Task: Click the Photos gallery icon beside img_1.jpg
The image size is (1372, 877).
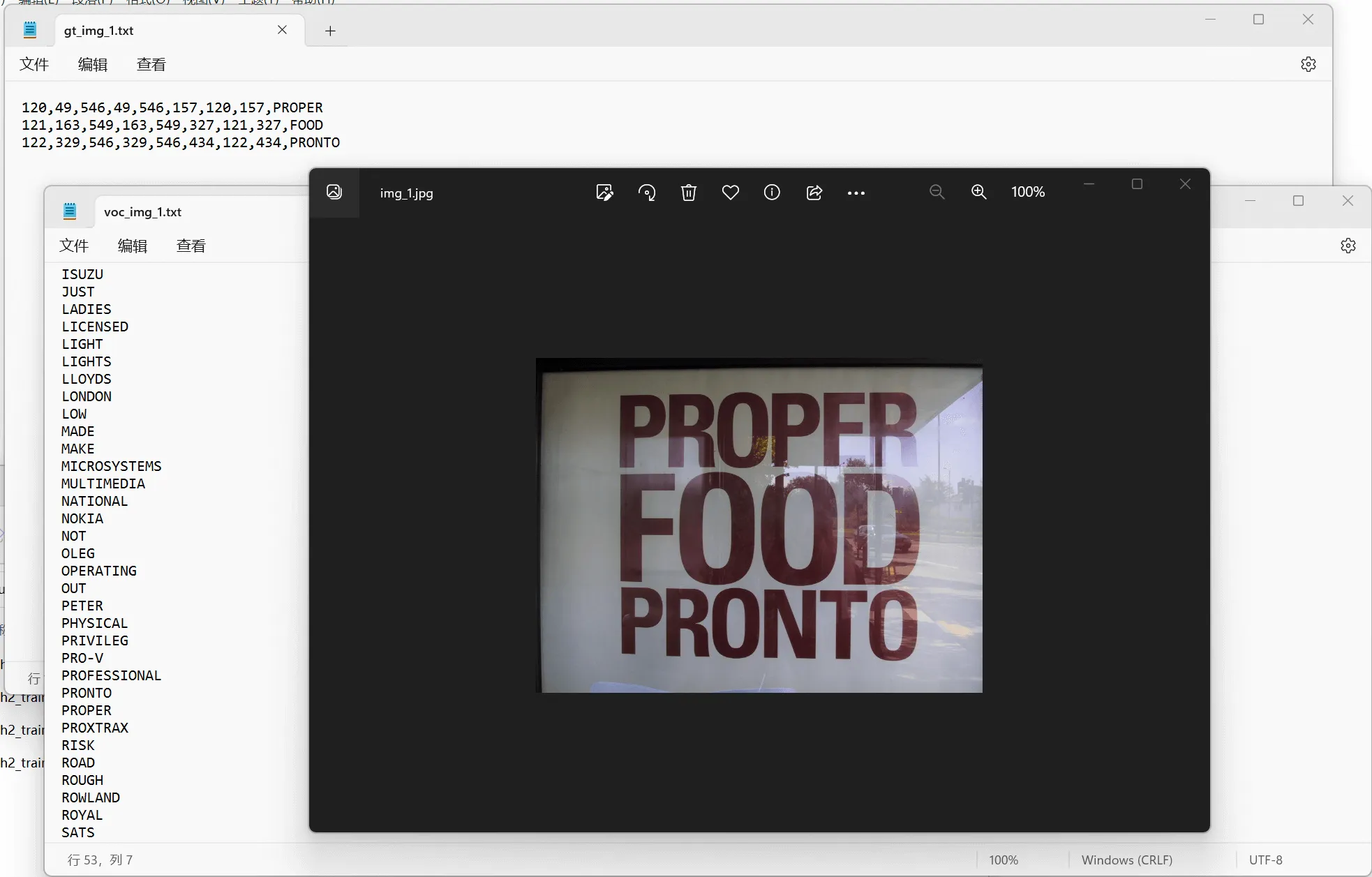Action: (x=334, y=192)
